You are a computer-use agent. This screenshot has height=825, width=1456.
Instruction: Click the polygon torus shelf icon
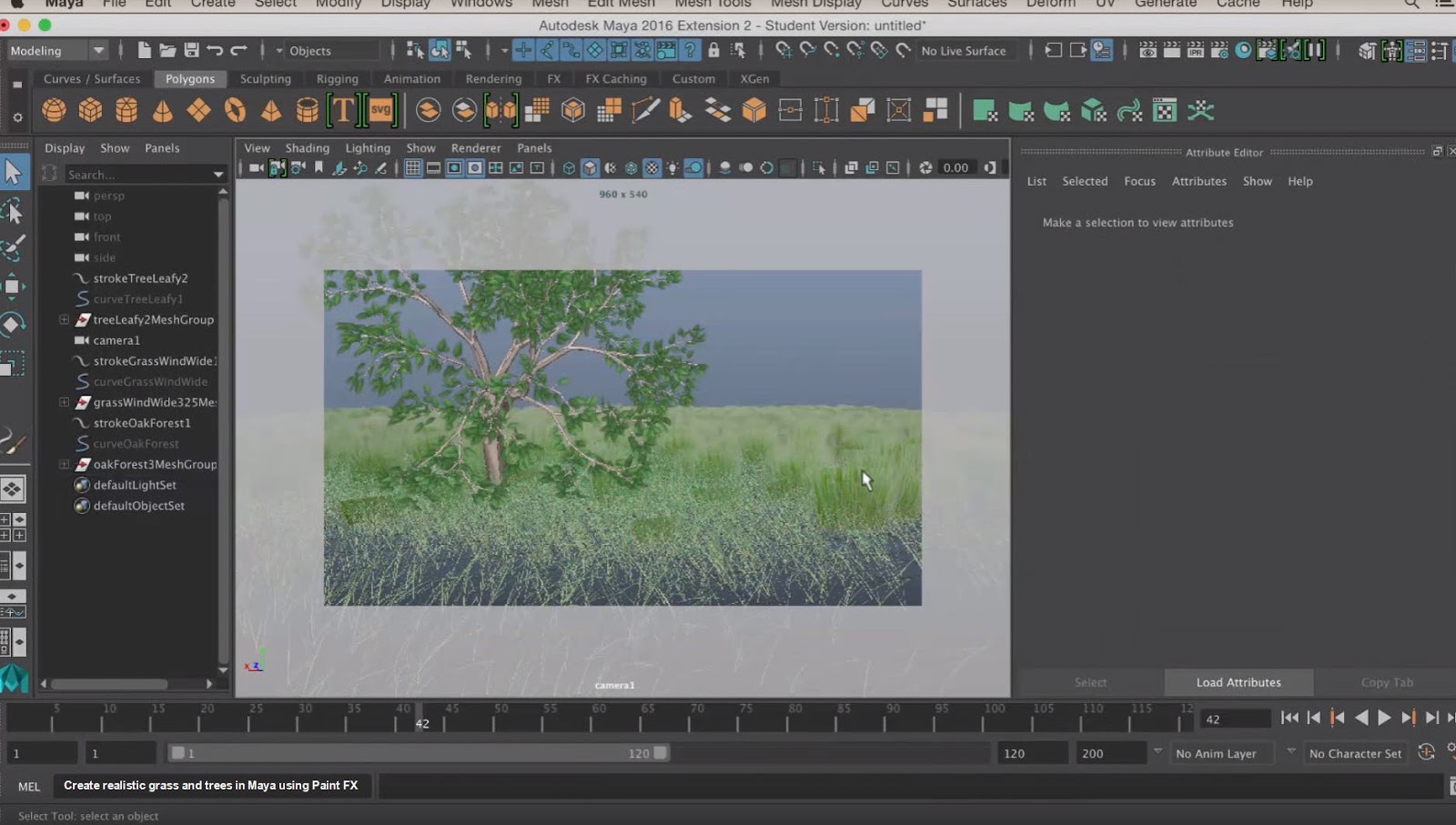tap(234, 110)
